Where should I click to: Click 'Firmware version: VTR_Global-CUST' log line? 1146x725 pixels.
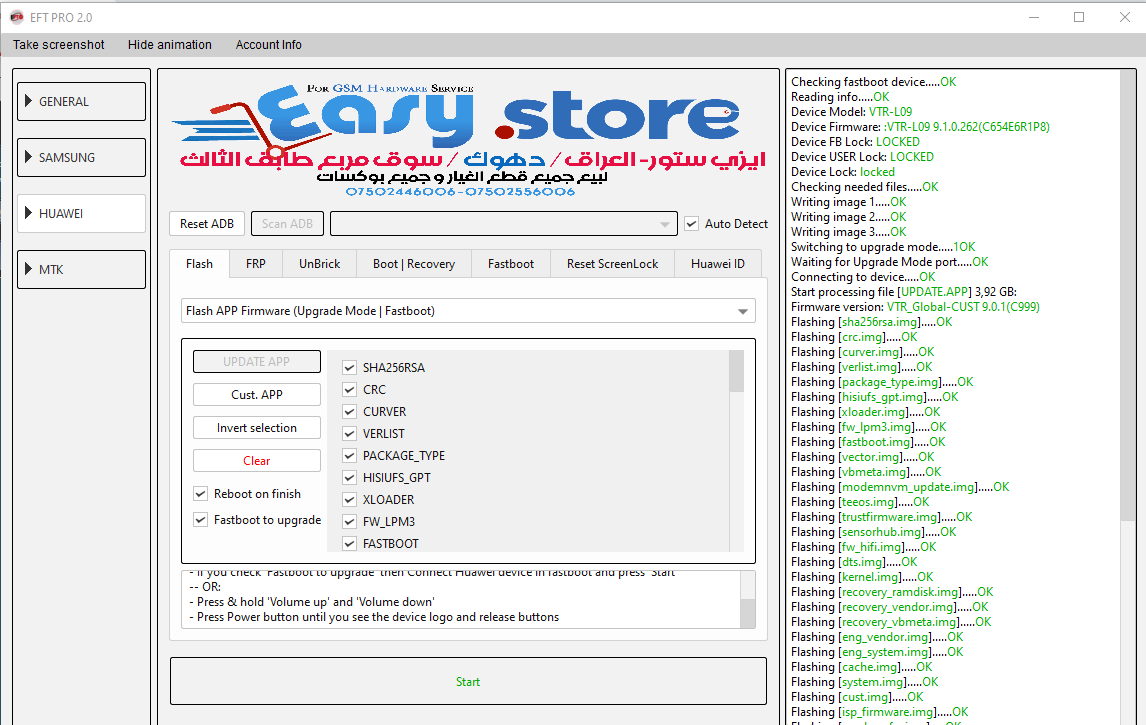[x=915, y=307]
